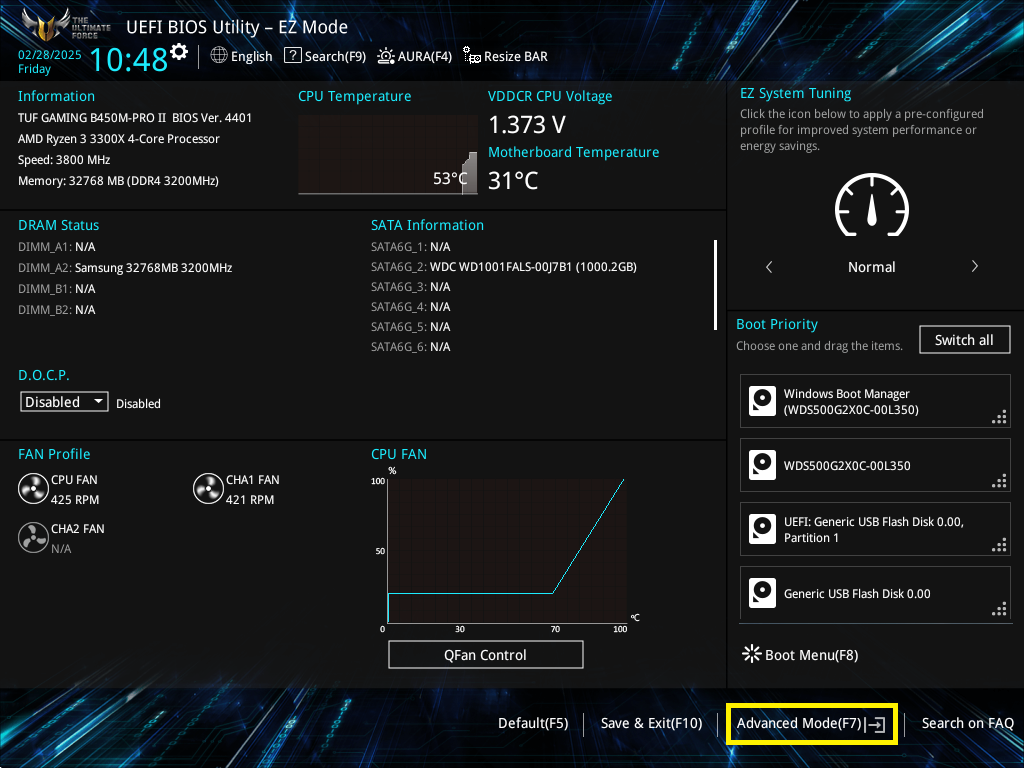The image size is (1024, 768).
Task: Click the CPU Temperature graph
Action: click(388, 155)
